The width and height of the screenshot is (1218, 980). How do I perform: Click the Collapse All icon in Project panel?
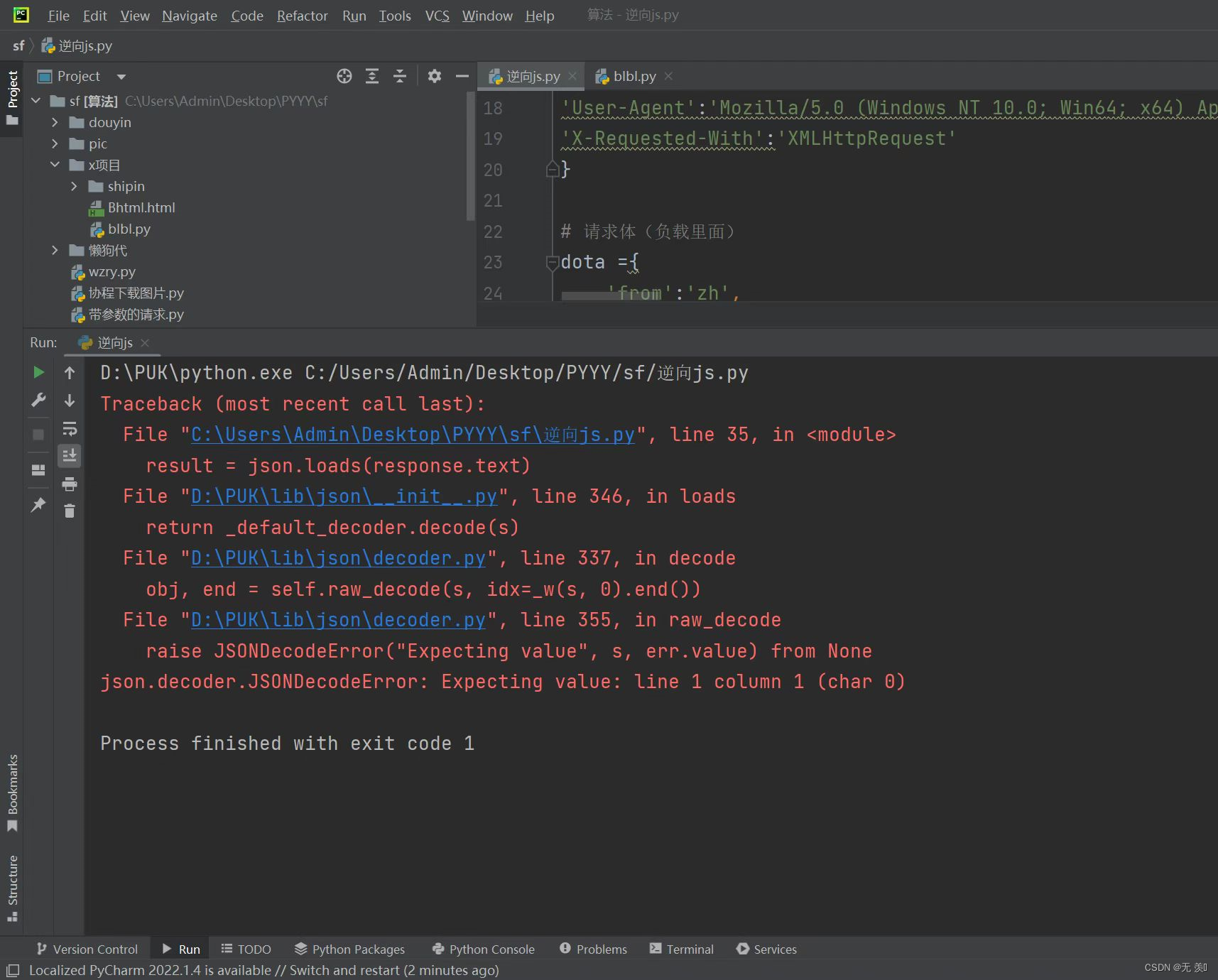[400, 76]
